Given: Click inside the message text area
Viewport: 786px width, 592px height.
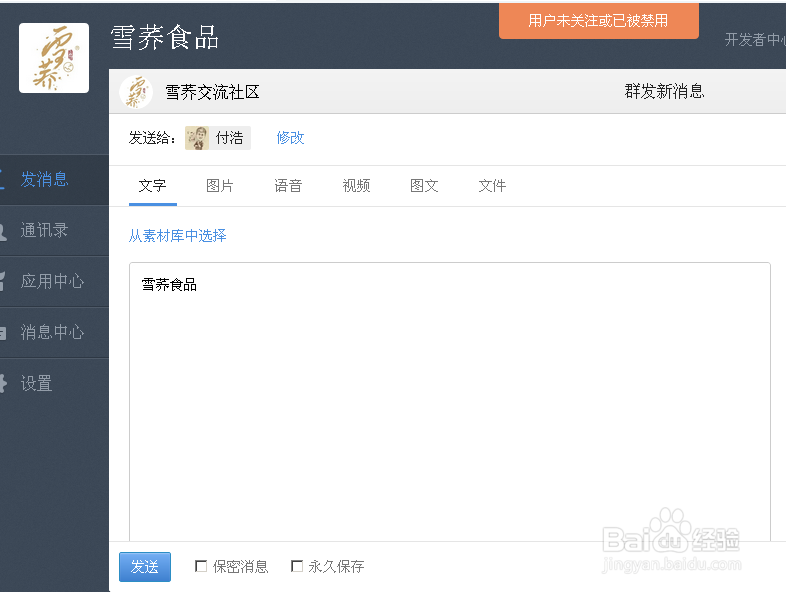Looking at the screenshot, I should 450,401.
